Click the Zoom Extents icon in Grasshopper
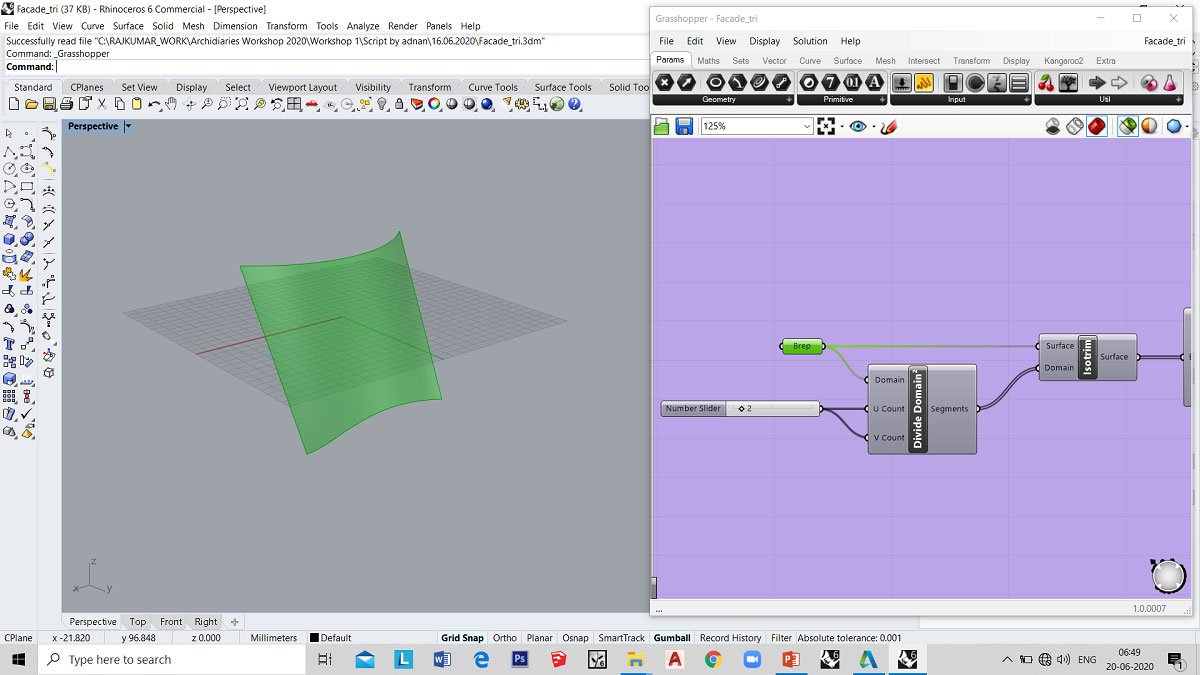The image size is (1200, 675). tap(826, 126)
